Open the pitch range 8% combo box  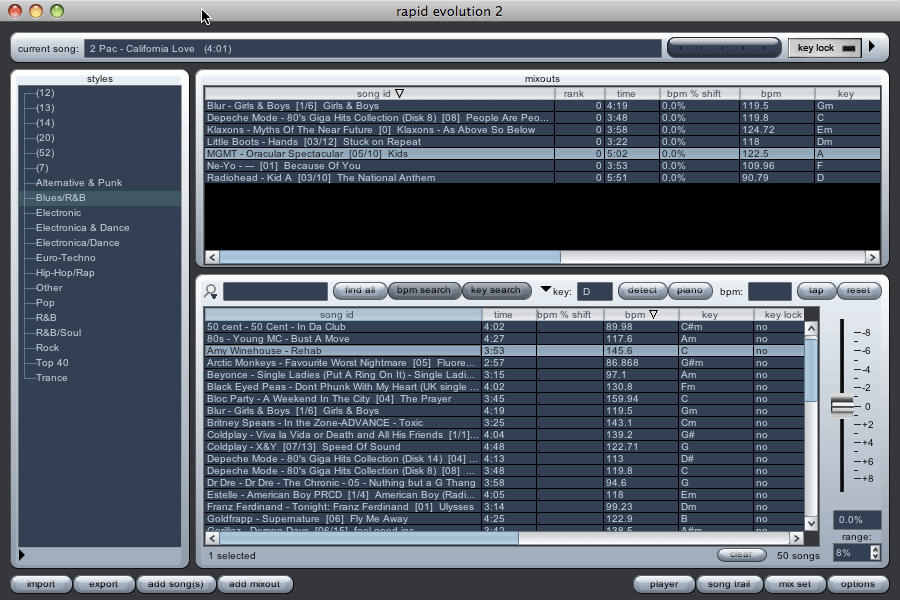point(855,553)
